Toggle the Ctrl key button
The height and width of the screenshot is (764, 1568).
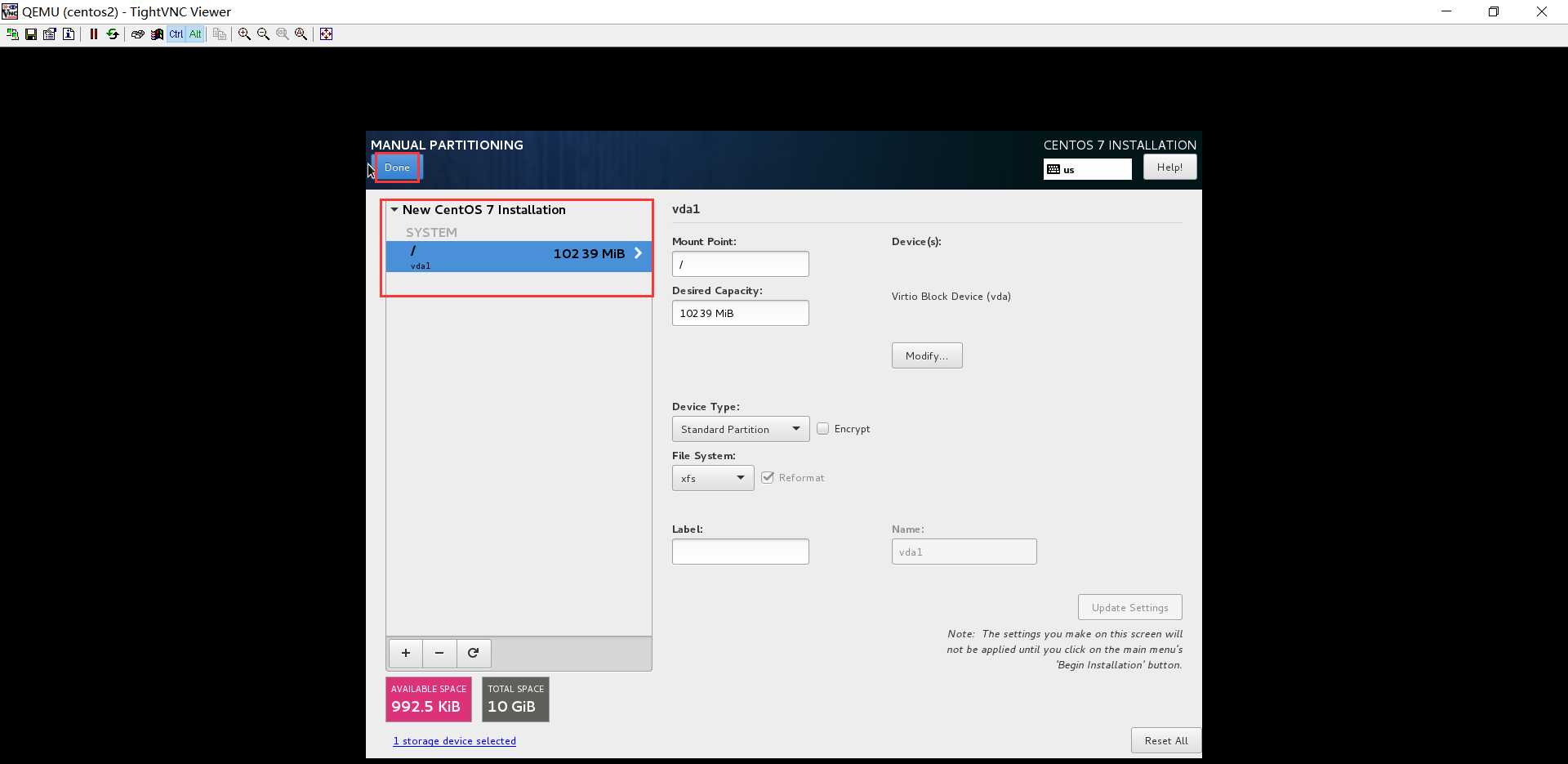pyautogui.click(x=176, y=34)
